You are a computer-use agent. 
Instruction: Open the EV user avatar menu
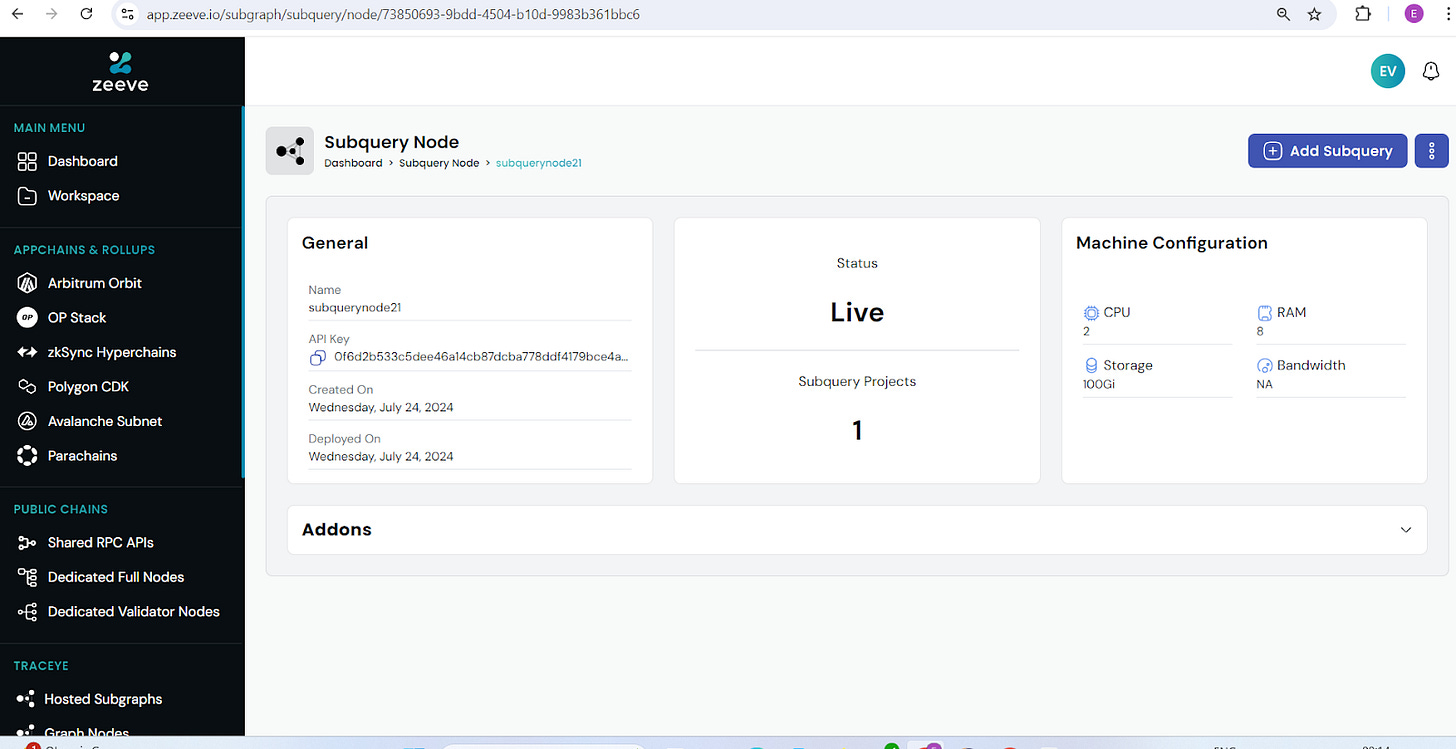(x=1387, y=71)
